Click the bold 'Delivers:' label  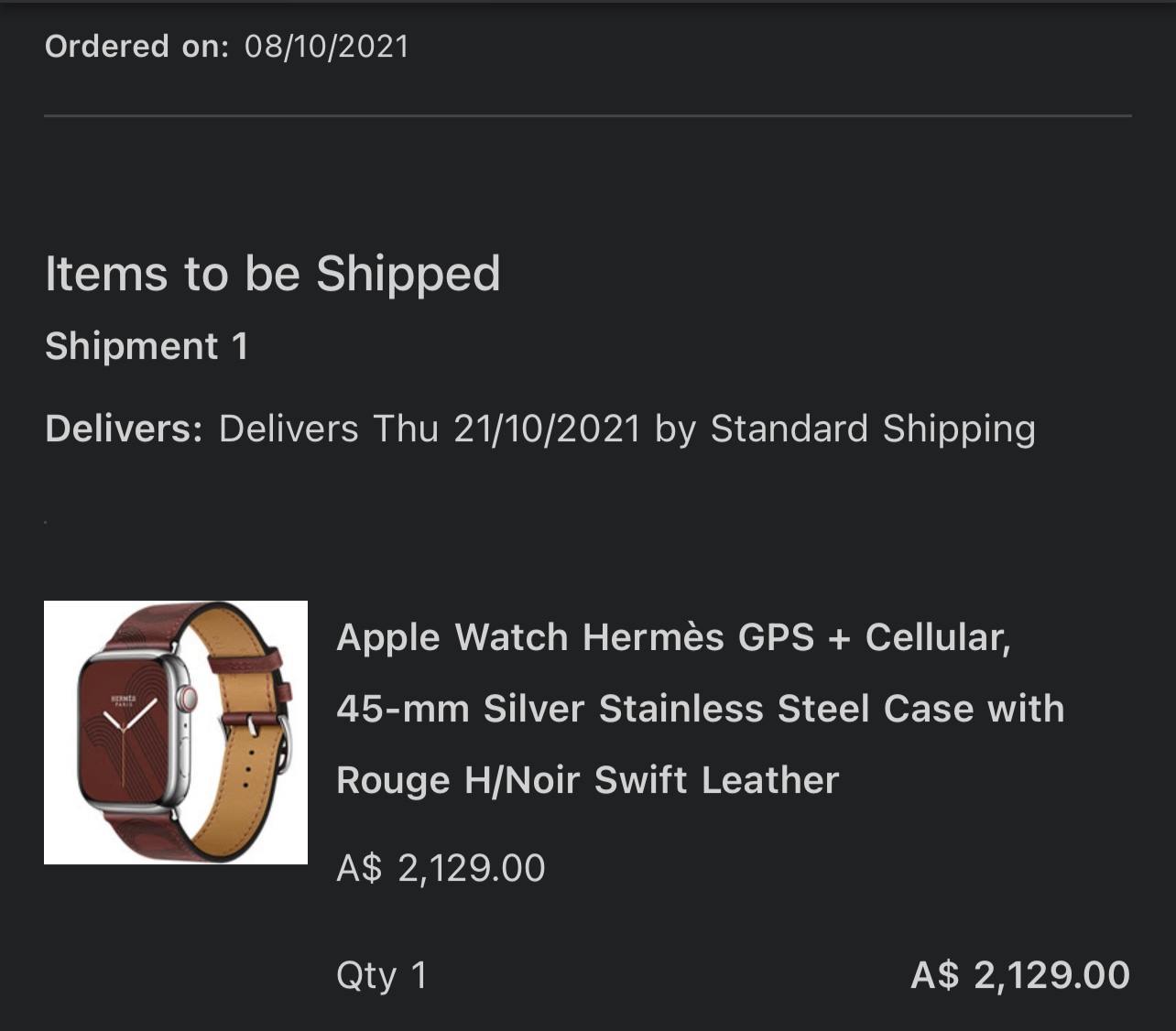124,429
